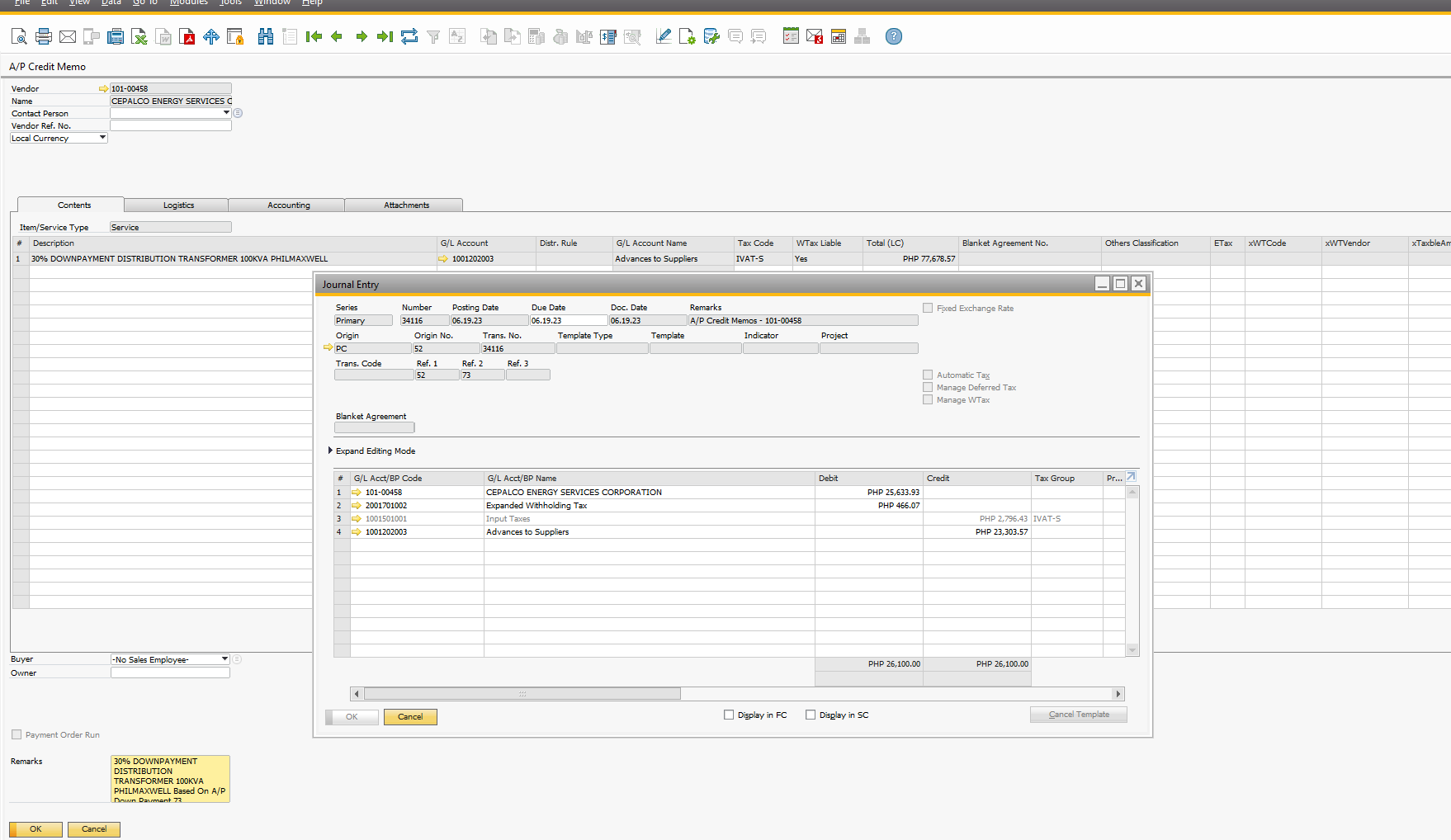This screenshot has width=1451, height=840.
Task: Lock the screen with the padlock icon
Action: (x=235, y=36)
